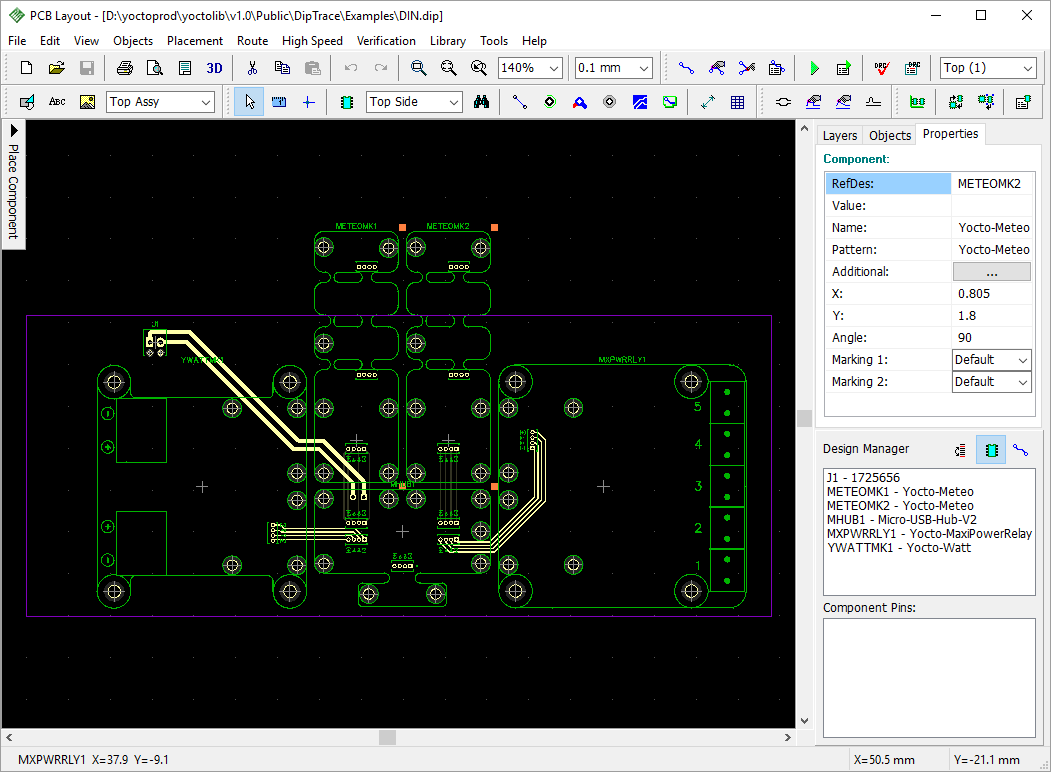Toggle Design Manager components list view
The image size is (1051, 772).
tap(990, 450)
